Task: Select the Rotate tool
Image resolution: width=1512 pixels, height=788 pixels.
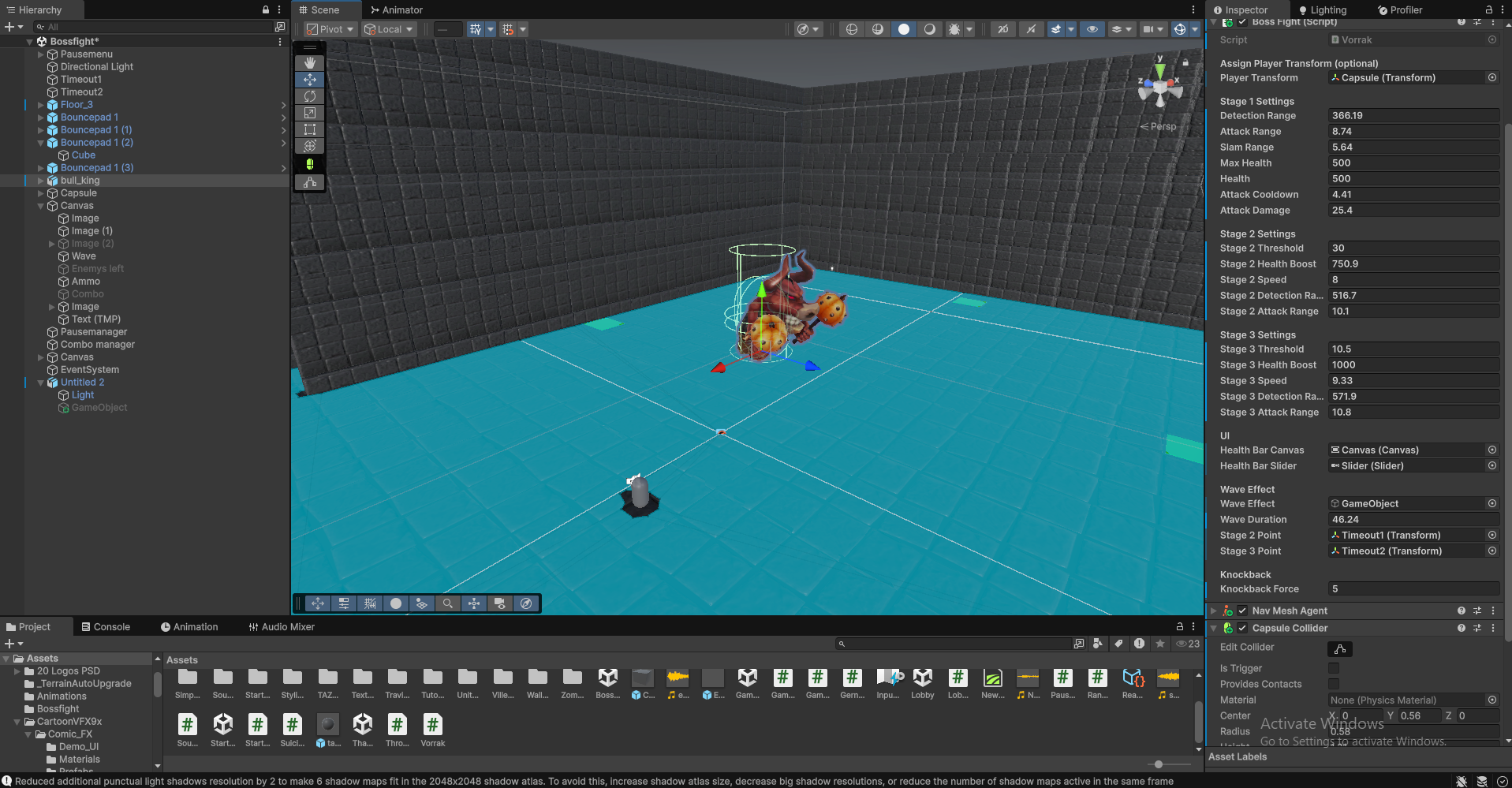Action: pyautogui.click(x=310, y=96)
